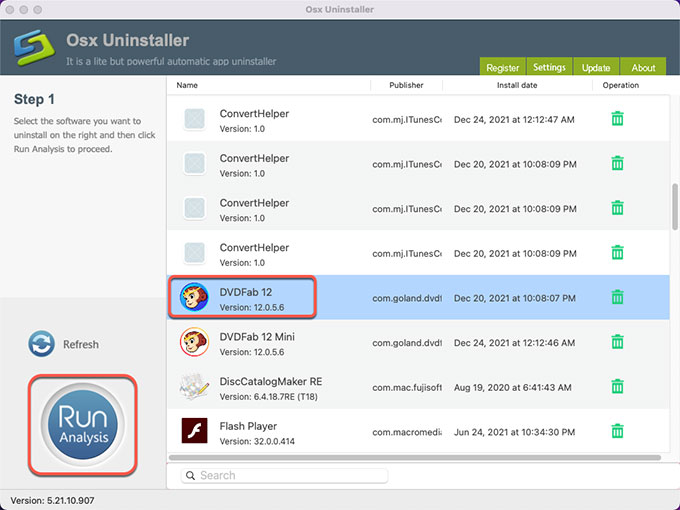The height and width of the screenshot is (510, 680).
Task: Click 'Version: 5.21.10.907' in status bar
Action: (52, 500)
